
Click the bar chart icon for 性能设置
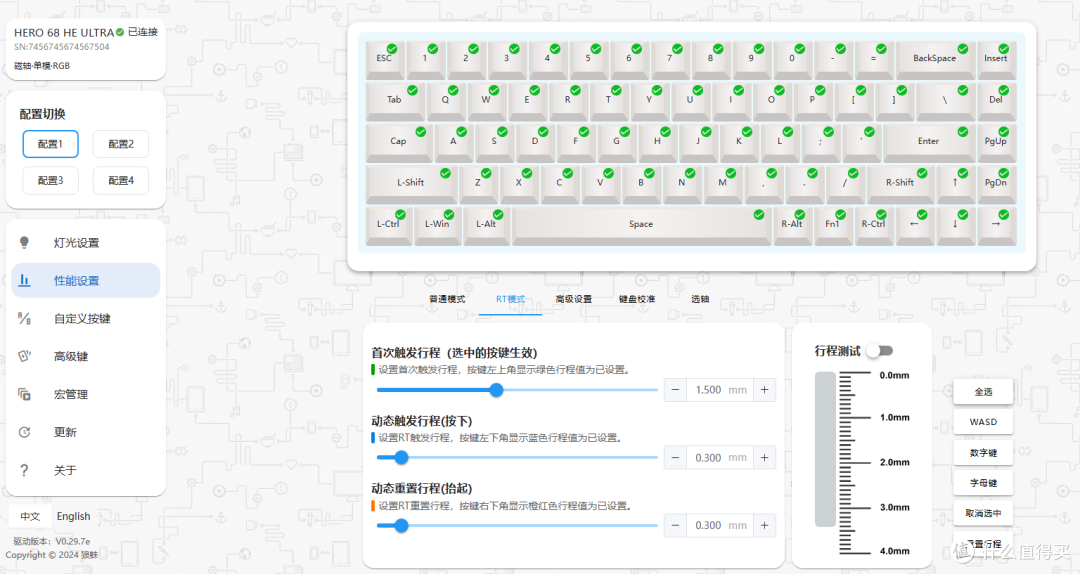tap(24, 280)
